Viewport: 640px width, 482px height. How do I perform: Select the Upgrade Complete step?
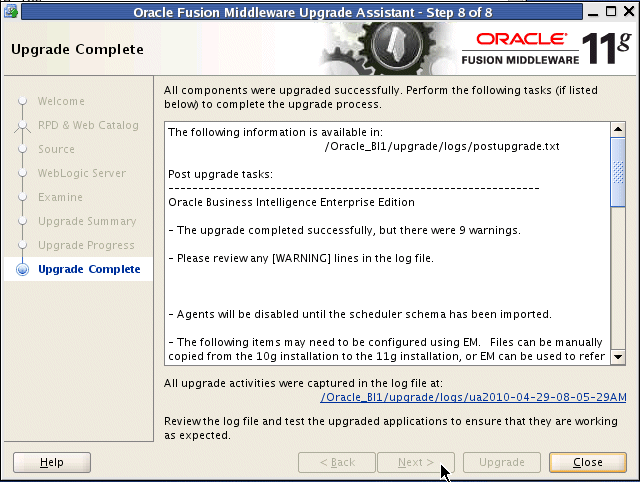pos(89,269)
